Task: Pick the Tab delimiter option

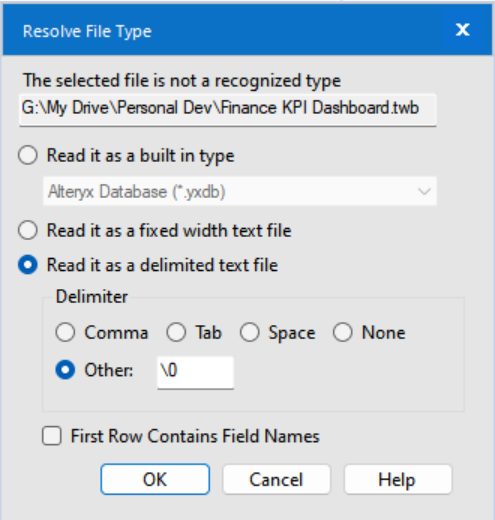Action: (x=176, y=332)
